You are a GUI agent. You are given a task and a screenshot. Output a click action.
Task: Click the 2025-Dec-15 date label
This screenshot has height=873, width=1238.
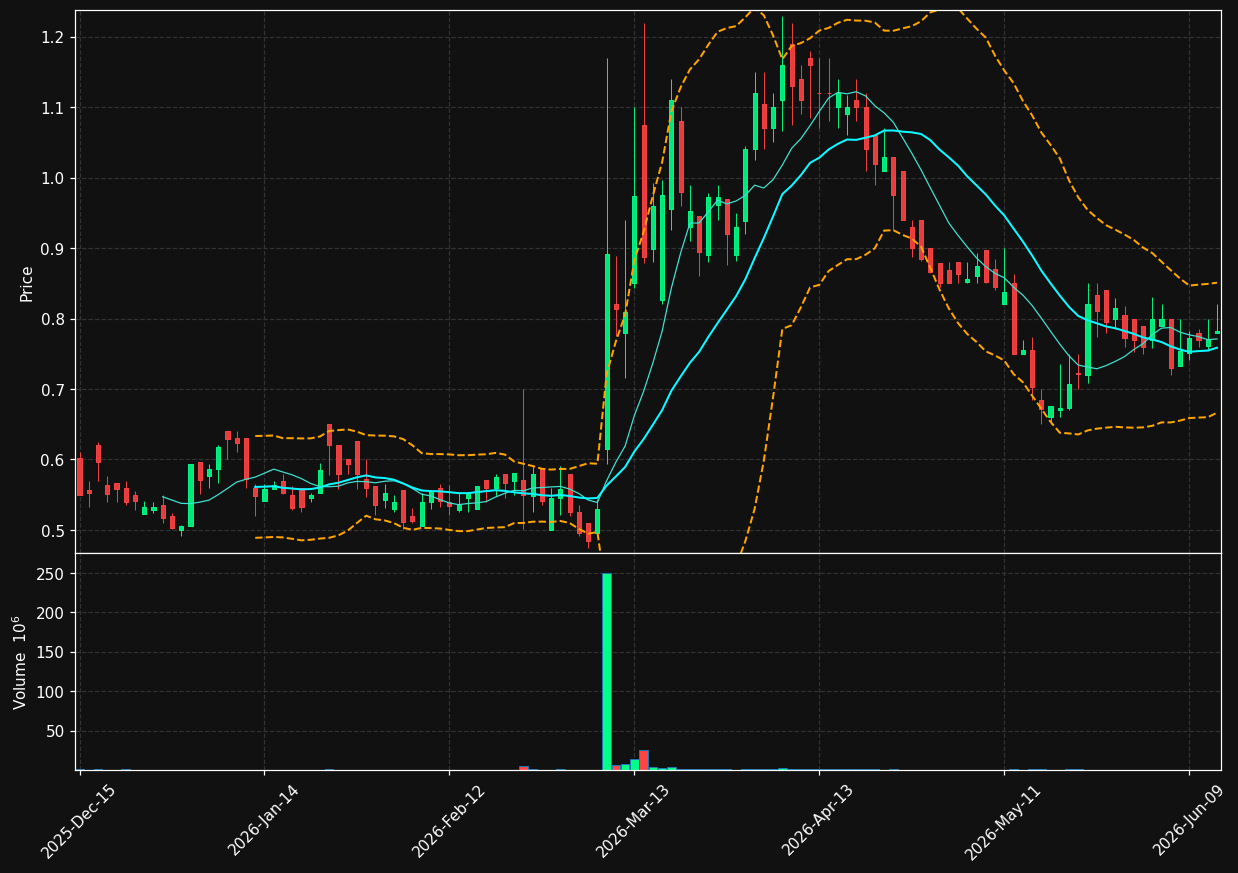pyautogui.click(x=79, y=820)
